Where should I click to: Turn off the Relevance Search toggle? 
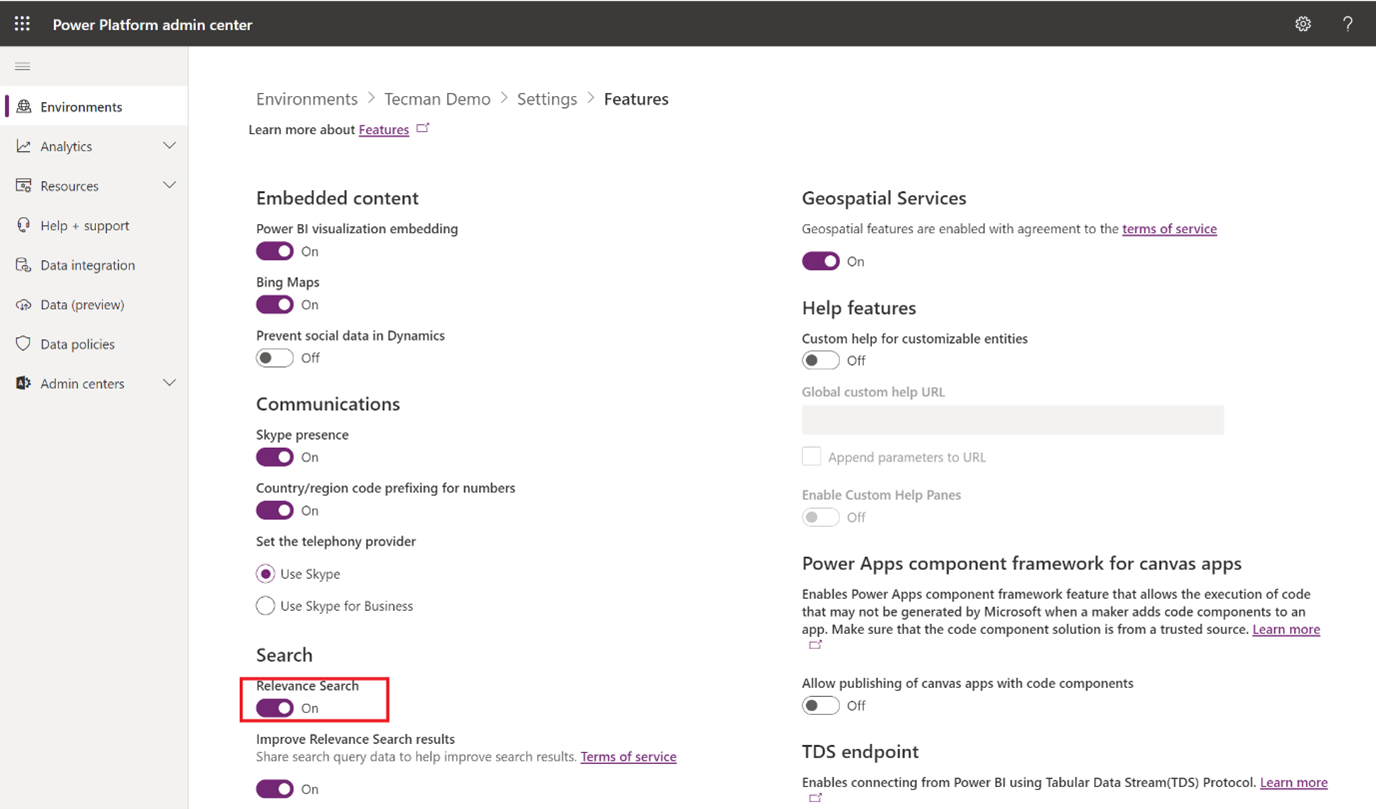point(274,707)
